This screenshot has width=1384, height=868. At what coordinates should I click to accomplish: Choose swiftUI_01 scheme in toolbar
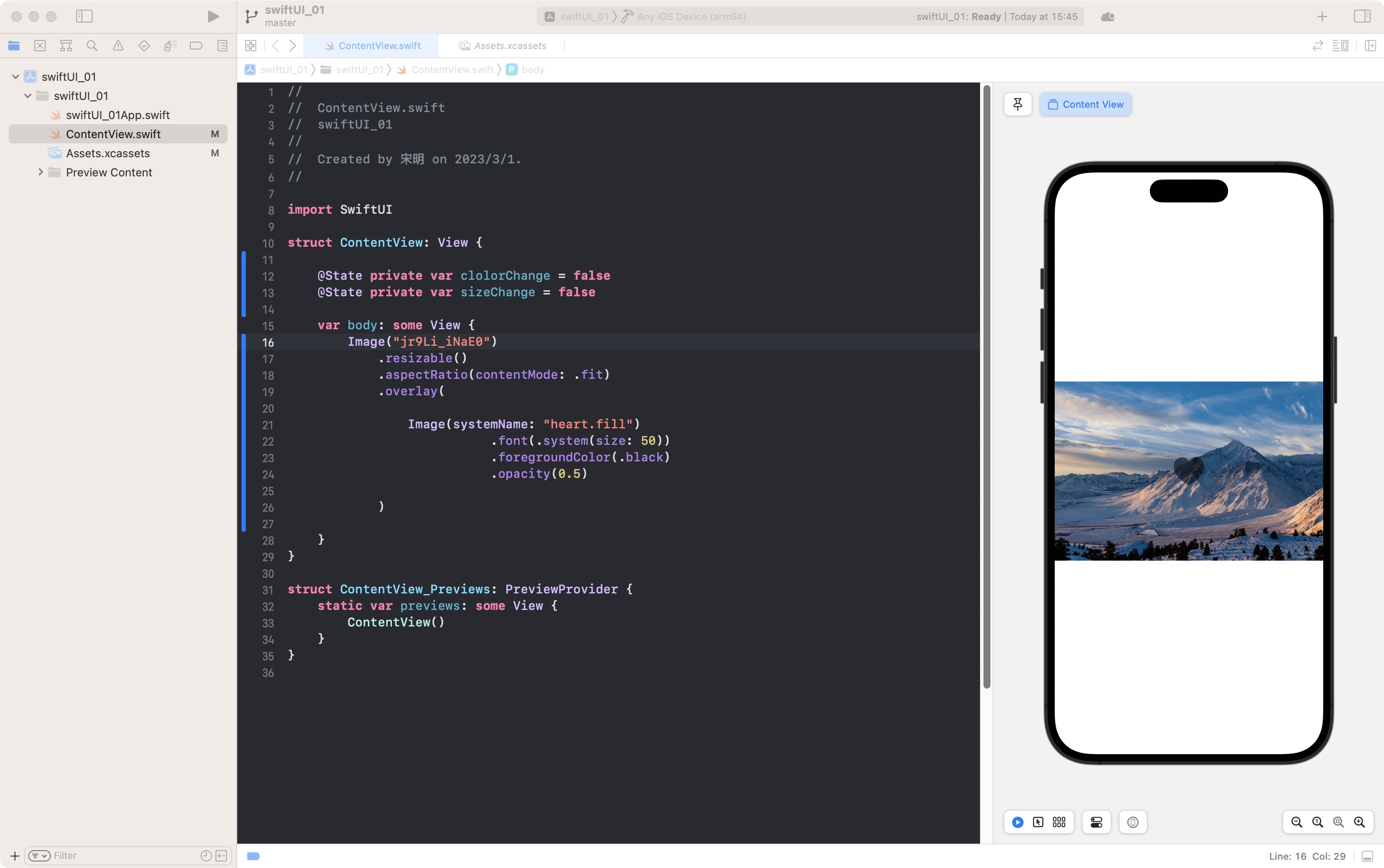pos(576,17)
